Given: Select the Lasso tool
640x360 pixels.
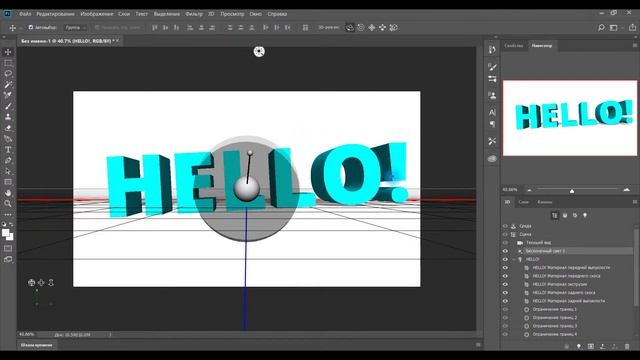Looking at the screenshot, I should [x=8, y=73].
